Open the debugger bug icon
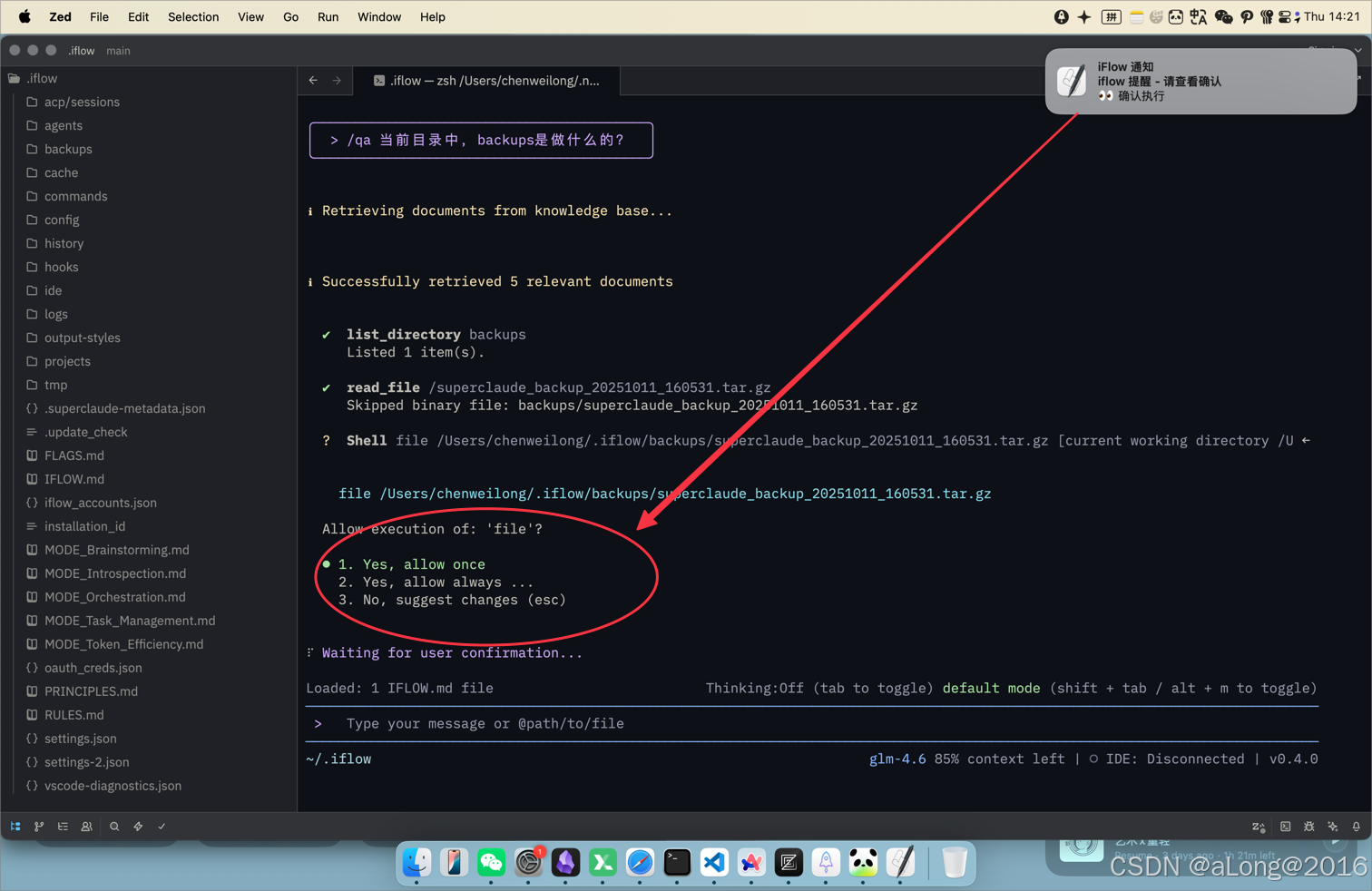Viewport: 1372px width, 891px height. pos(1309,827)
